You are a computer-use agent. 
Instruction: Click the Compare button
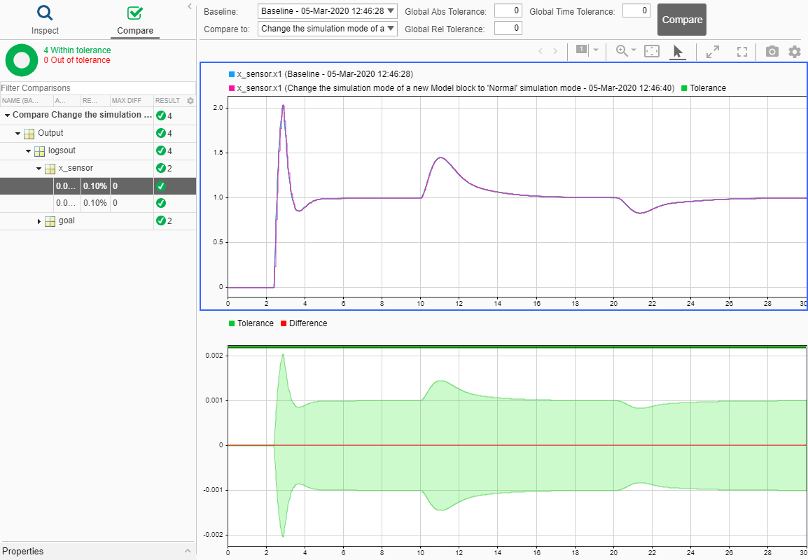682,20
